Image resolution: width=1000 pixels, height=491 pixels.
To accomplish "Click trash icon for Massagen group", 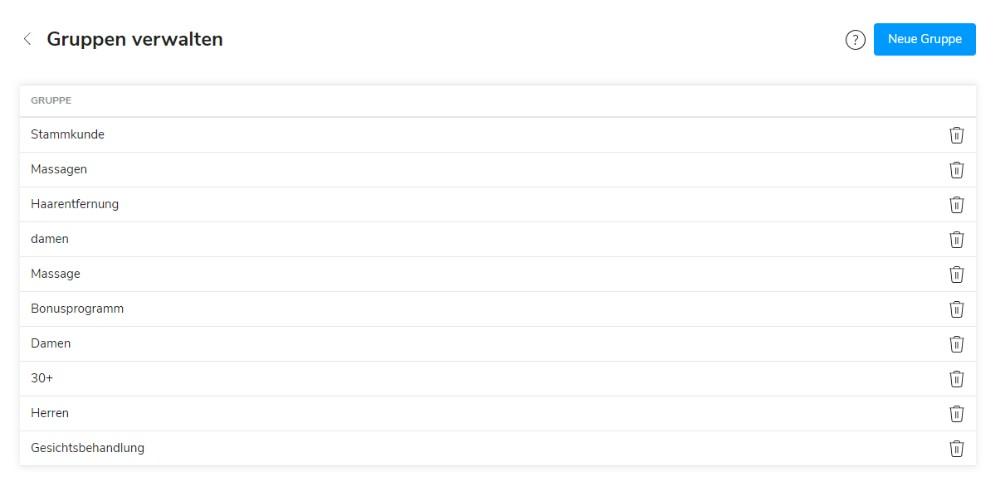I will click(x=956, y=170).
